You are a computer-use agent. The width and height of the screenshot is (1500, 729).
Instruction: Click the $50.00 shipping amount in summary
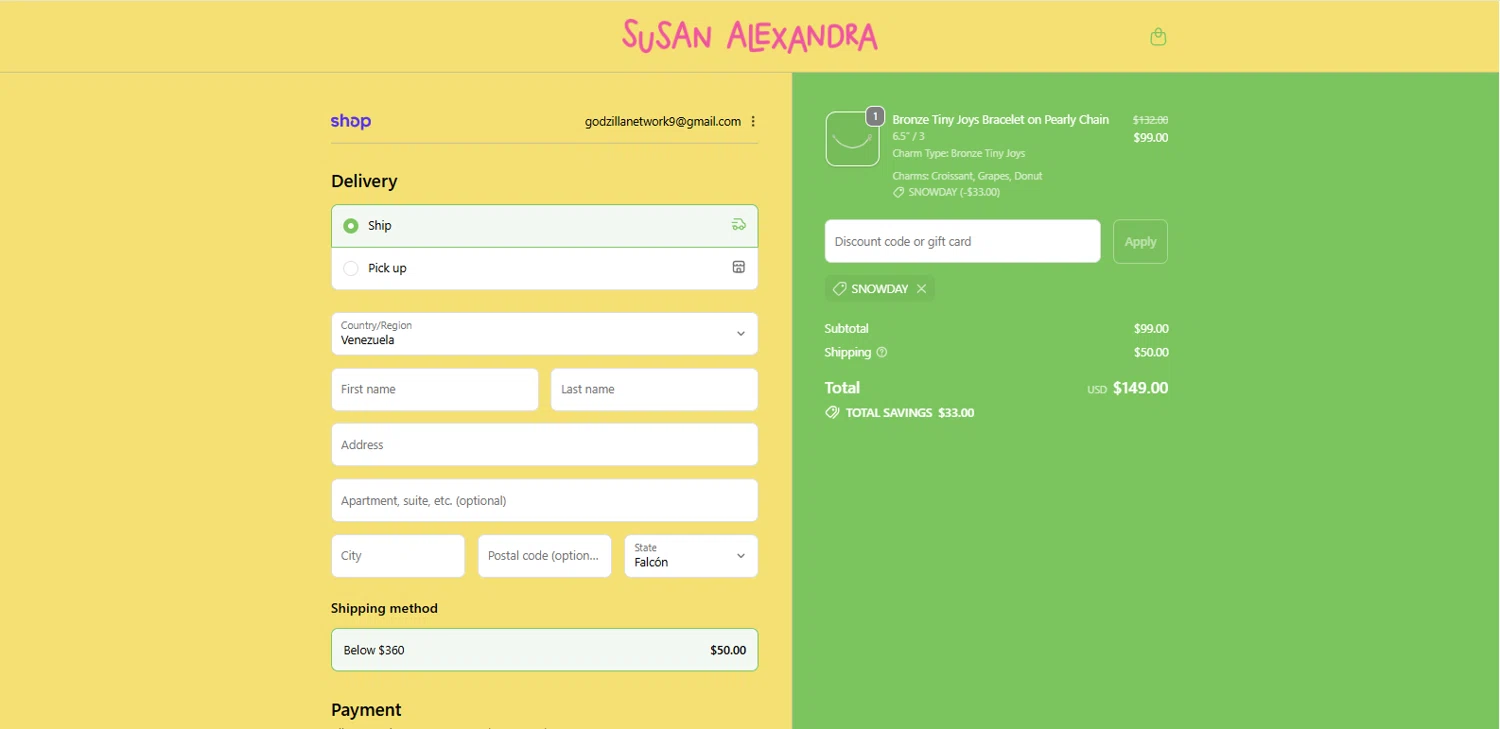coord(1151,352)
